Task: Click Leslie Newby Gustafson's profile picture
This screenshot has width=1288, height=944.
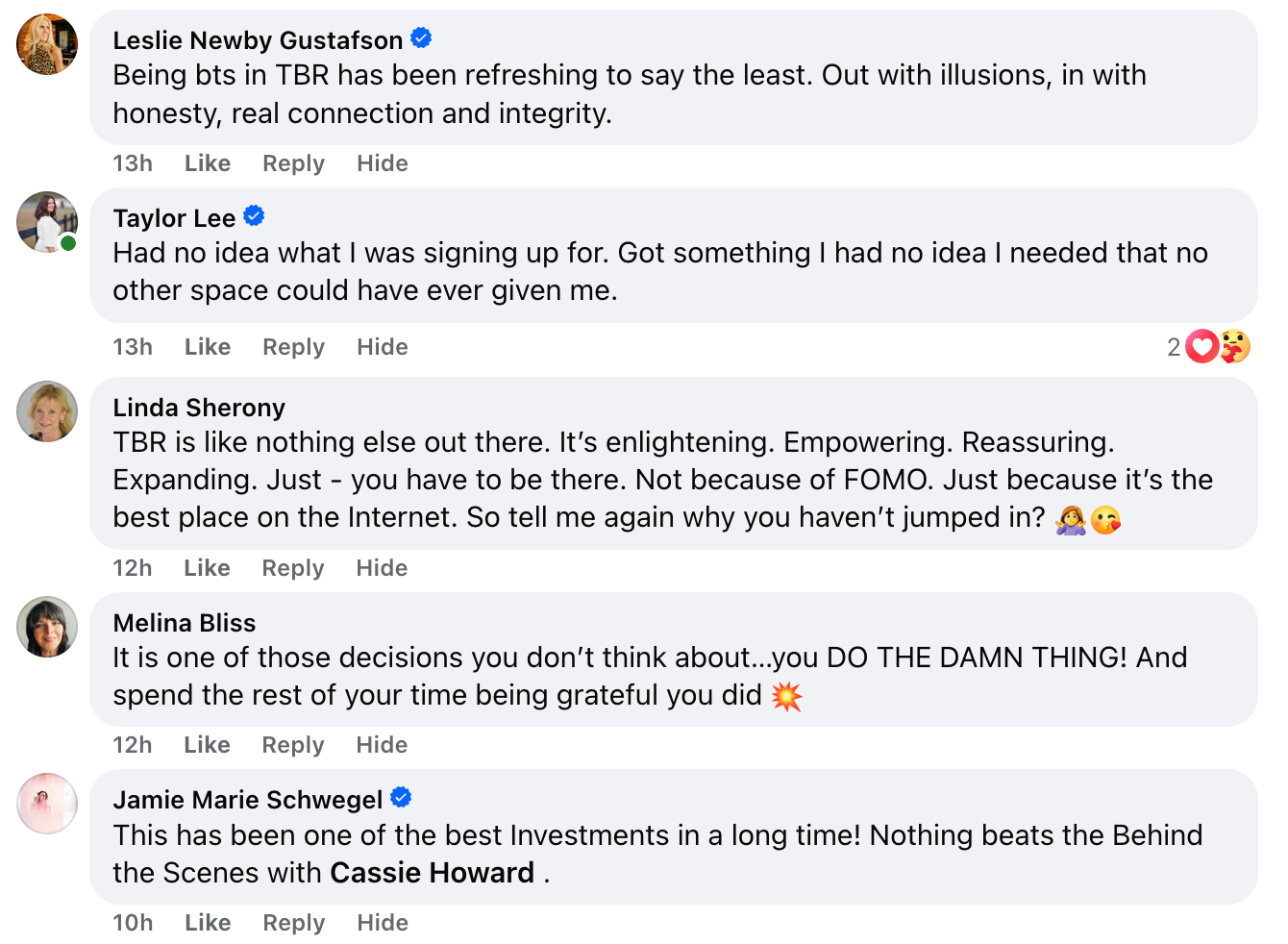Action: [47, 44]
